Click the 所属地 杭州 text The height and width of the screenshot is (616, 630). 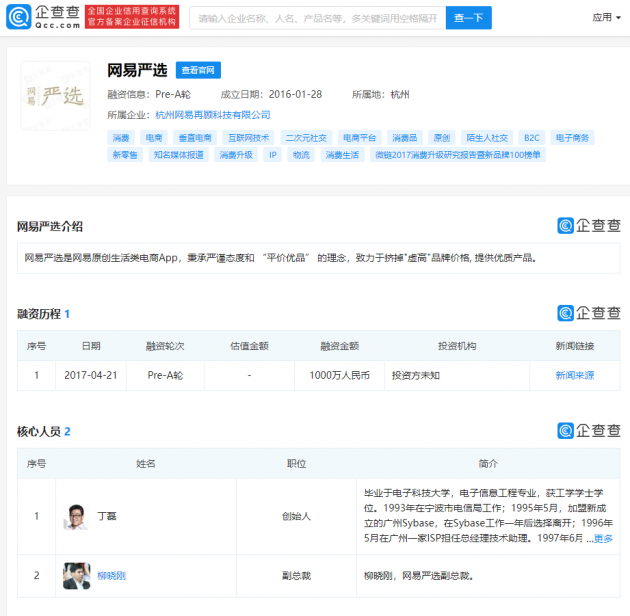point(381,94)
